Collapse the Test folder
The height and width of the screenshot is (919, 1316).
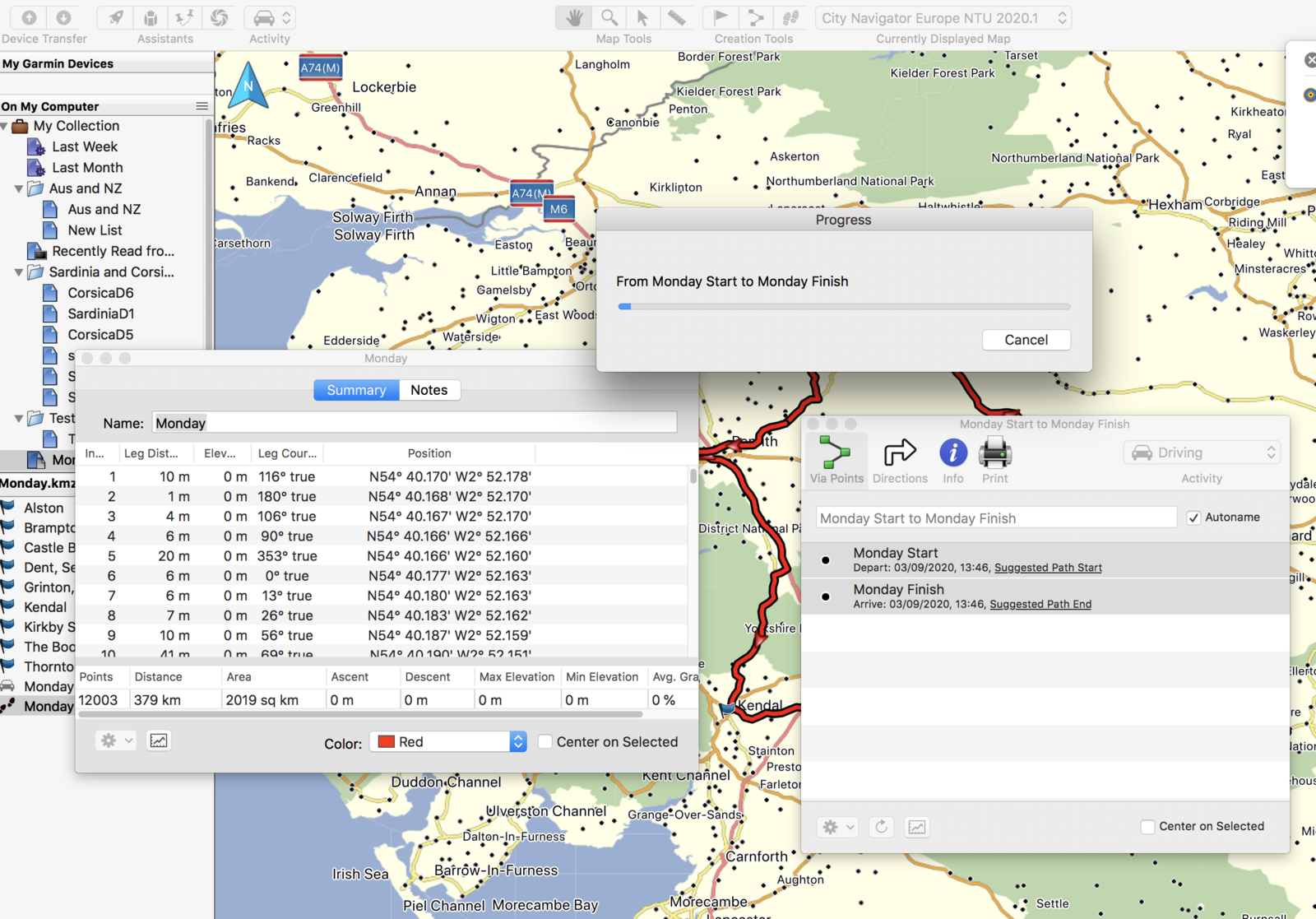[x=19, y=419]
